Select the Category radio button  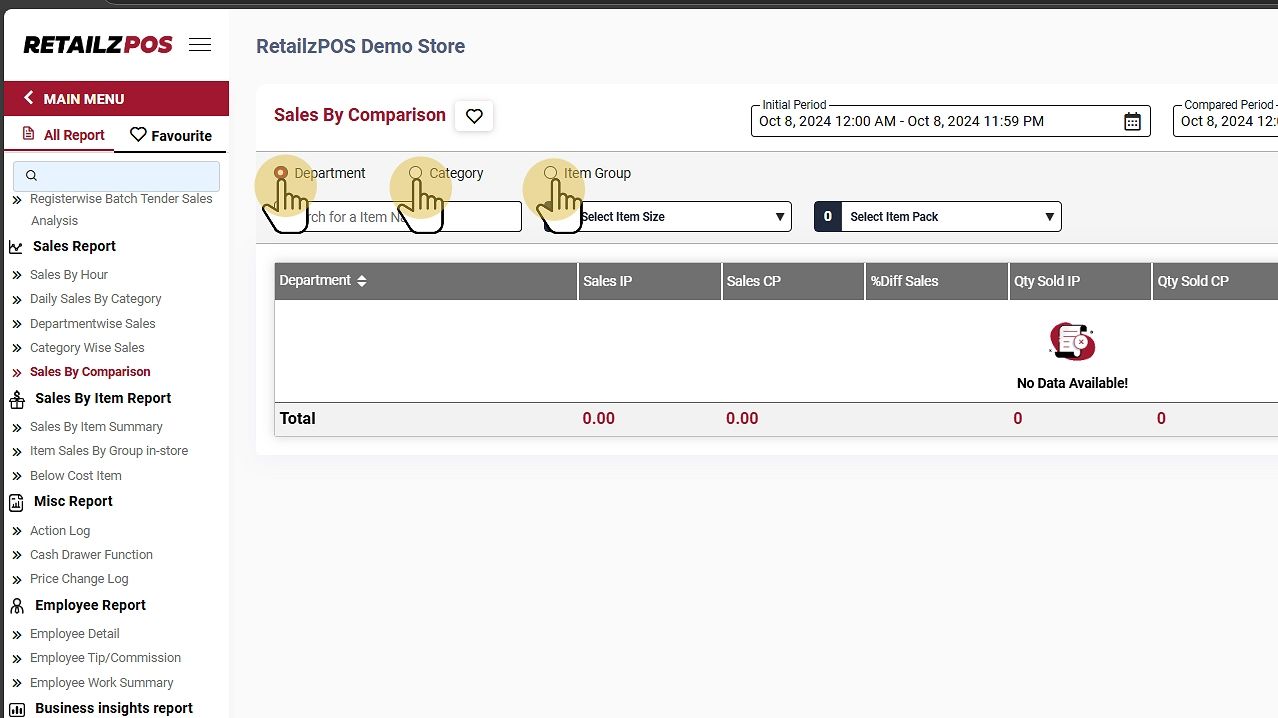(x=416, y=173)
